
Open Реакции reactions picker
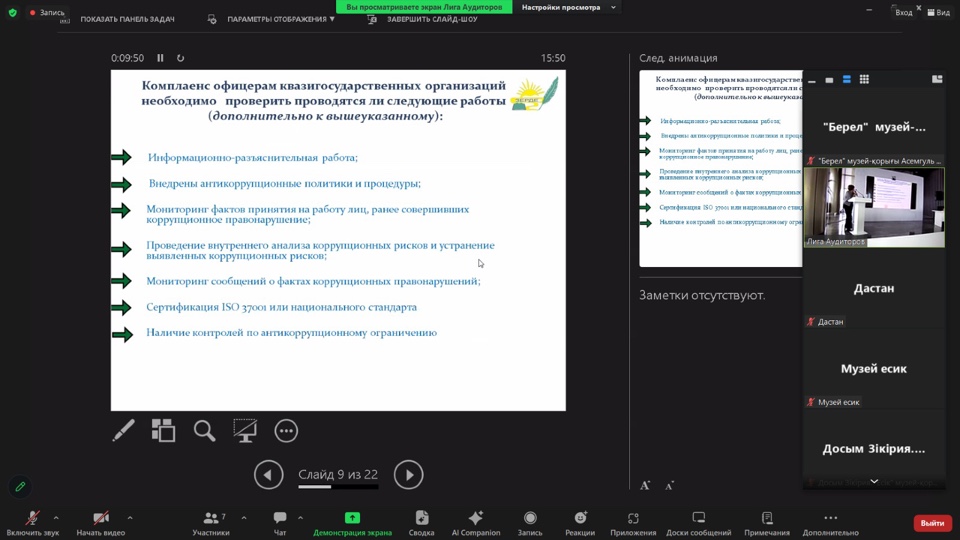tap(580, 518)
